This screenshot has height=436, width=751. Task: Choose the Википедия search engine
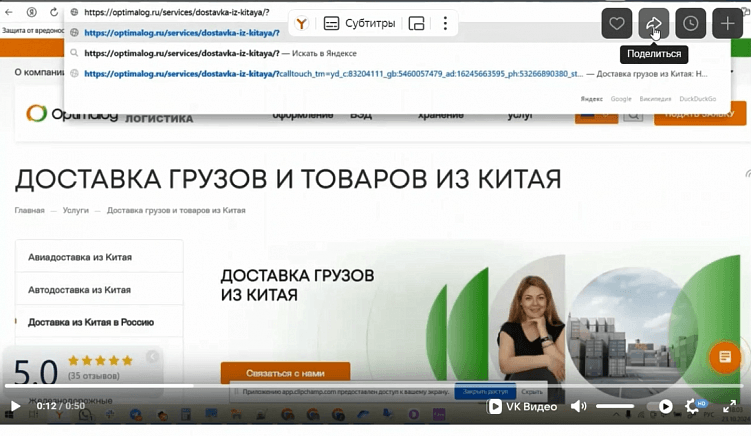[655, 99]
